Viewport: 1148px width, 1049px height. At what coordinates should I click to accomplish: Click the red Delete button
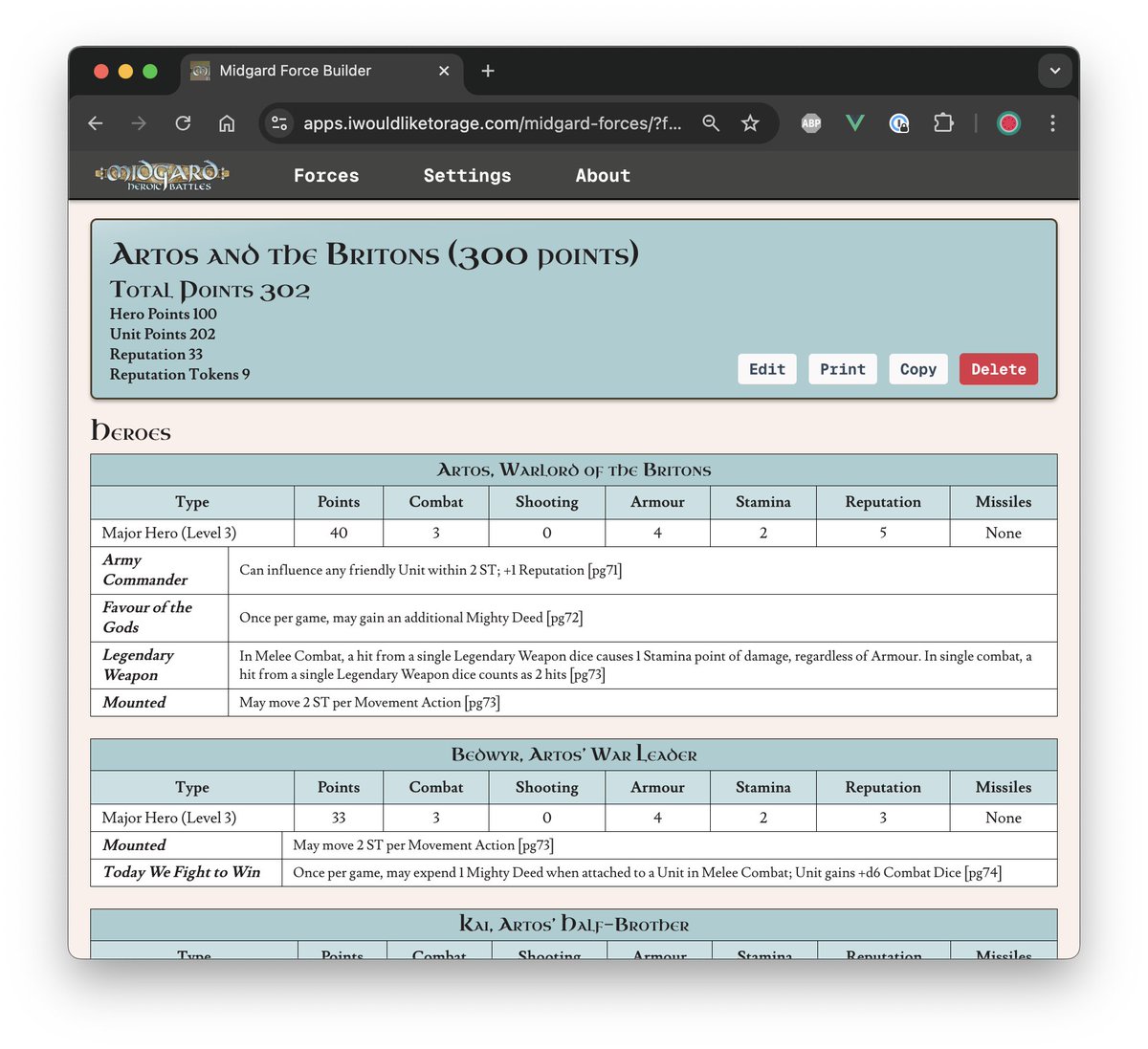(999, 369)
